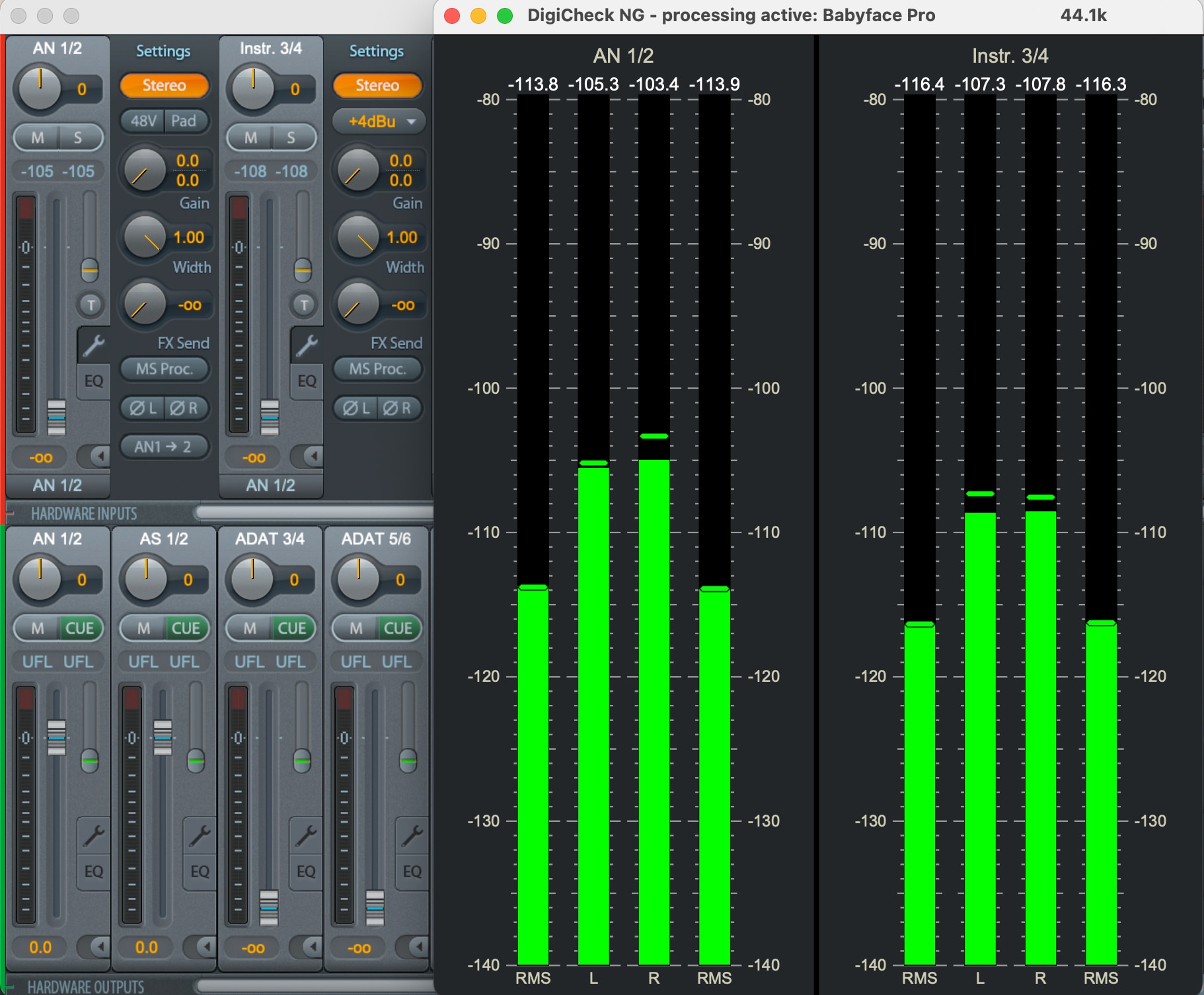This screenshot has height=995, width=1204.
Task: Click small FX fader on Instr. 3/4
Action: 303,269
